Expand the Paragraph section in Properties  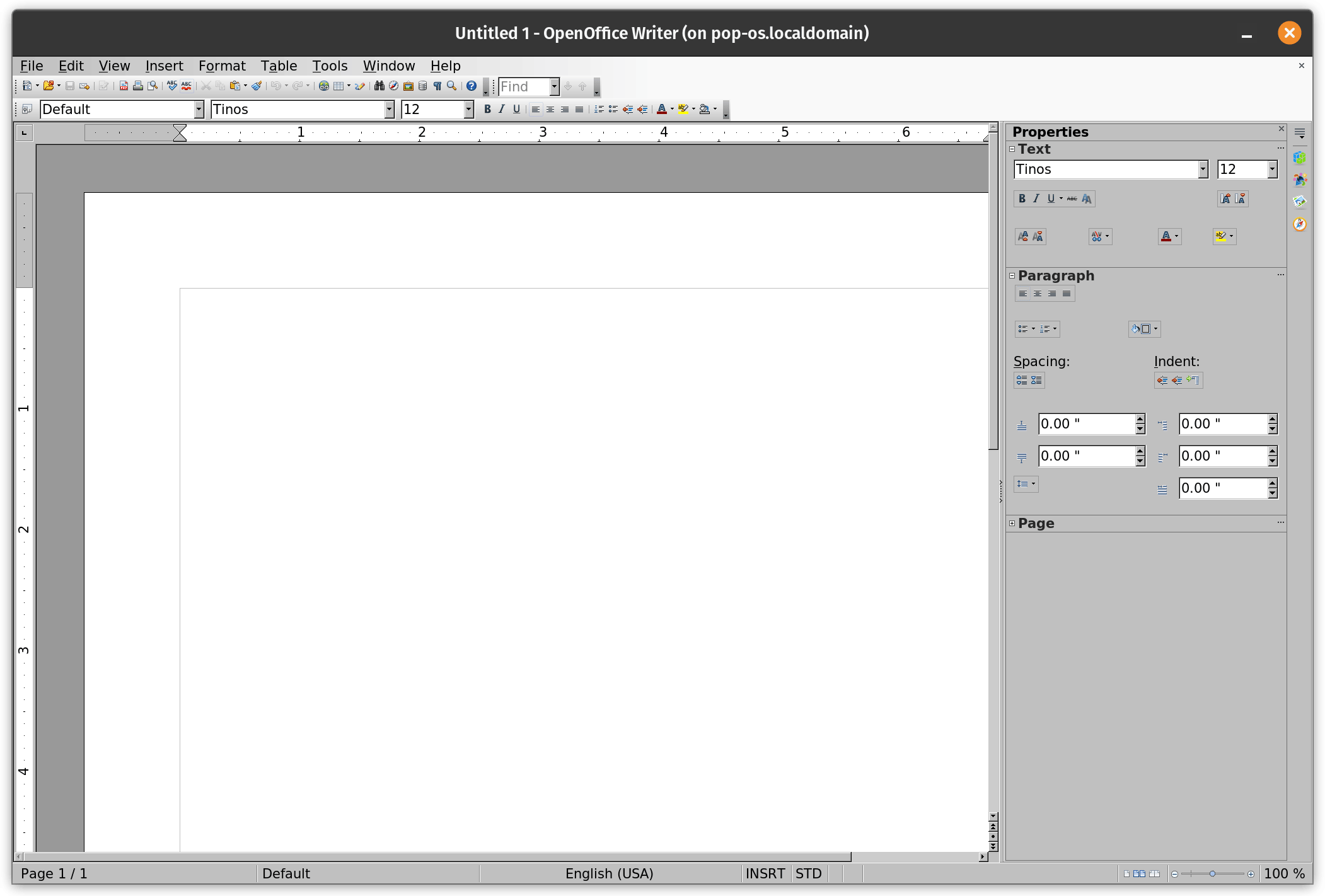click(1012, 276)
